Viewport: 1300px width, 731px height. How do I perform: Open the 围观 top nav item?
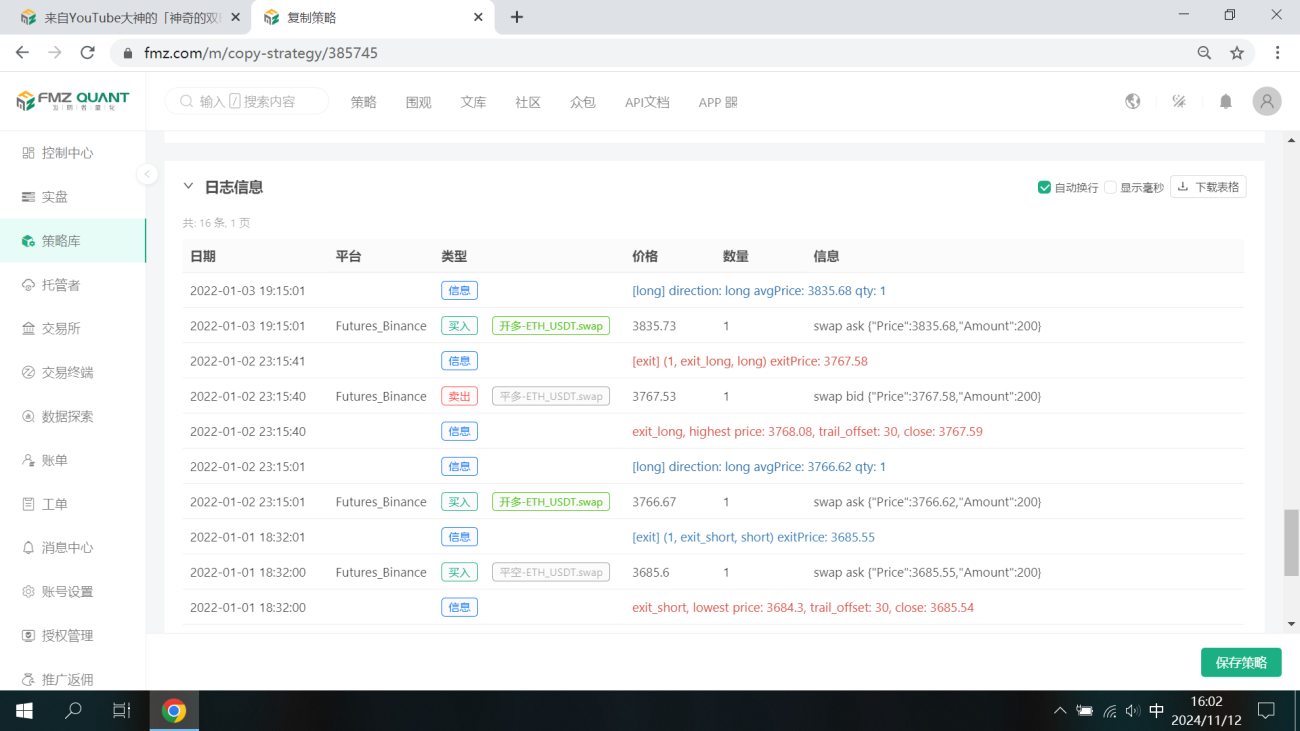click(418, 102)
